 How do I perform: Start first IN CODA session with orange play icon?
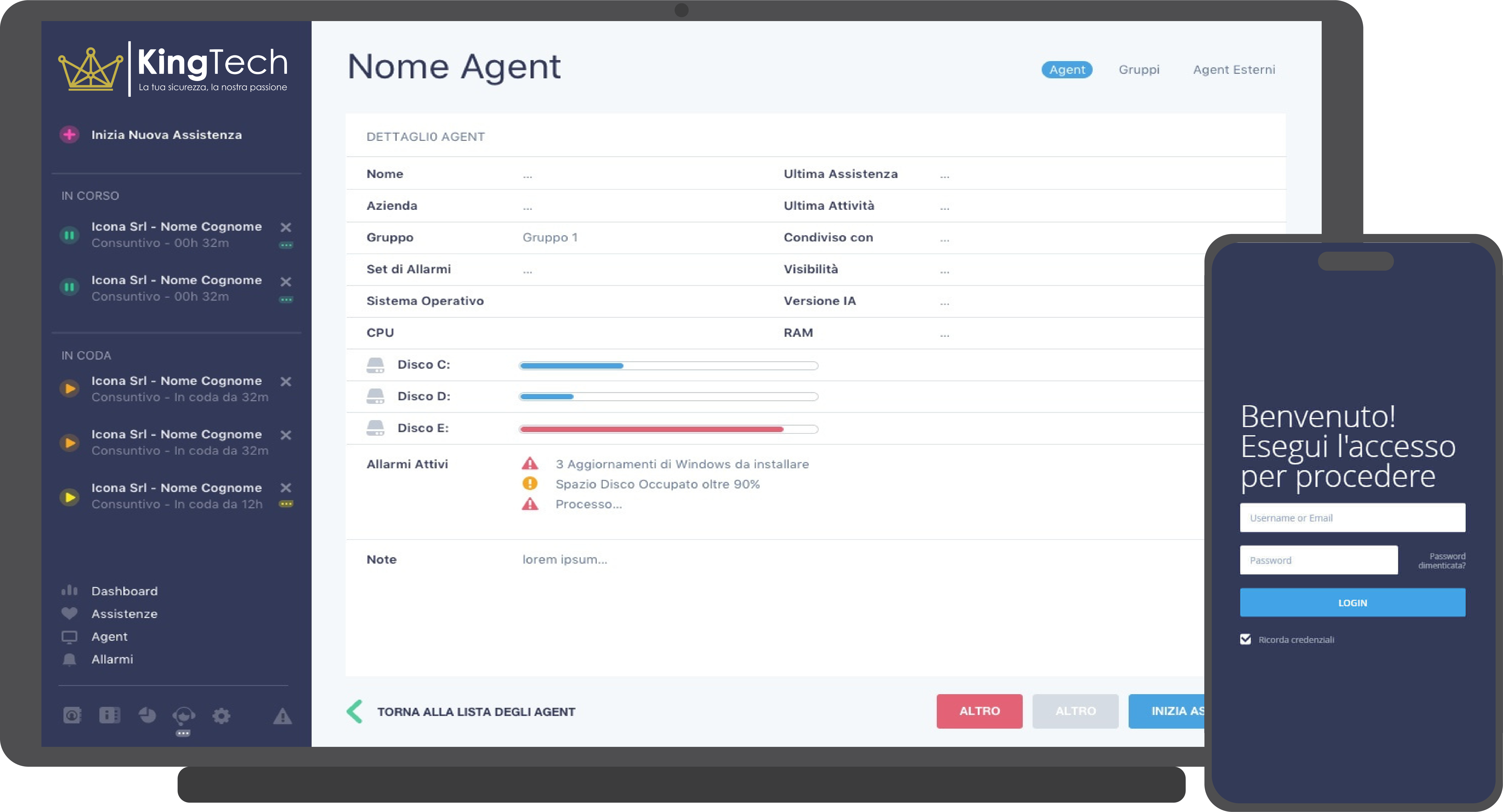(x=69, y=389)
